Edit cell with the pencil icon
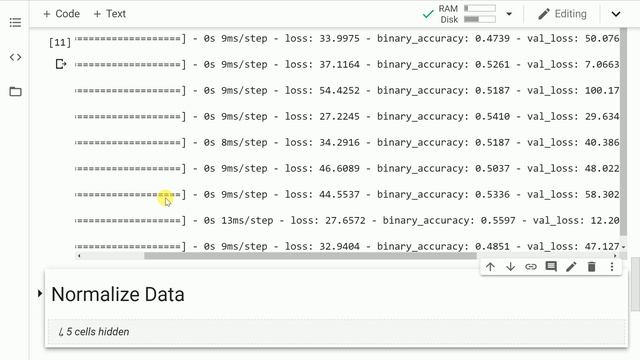 point(571,267)
